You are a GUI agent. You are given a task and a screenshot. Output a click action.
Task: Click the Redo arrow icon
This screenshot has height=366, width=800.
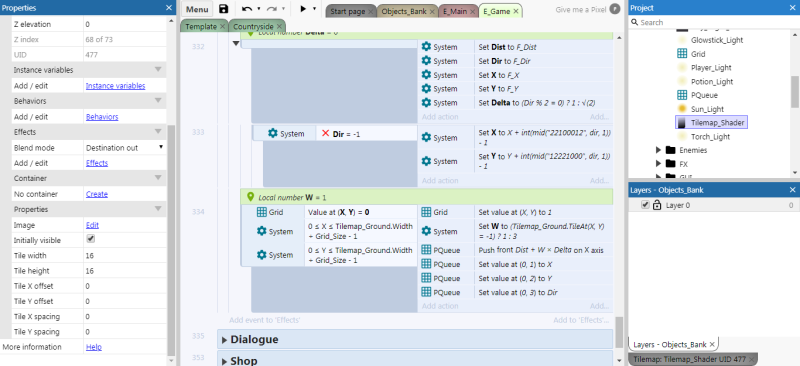[272, 9]
